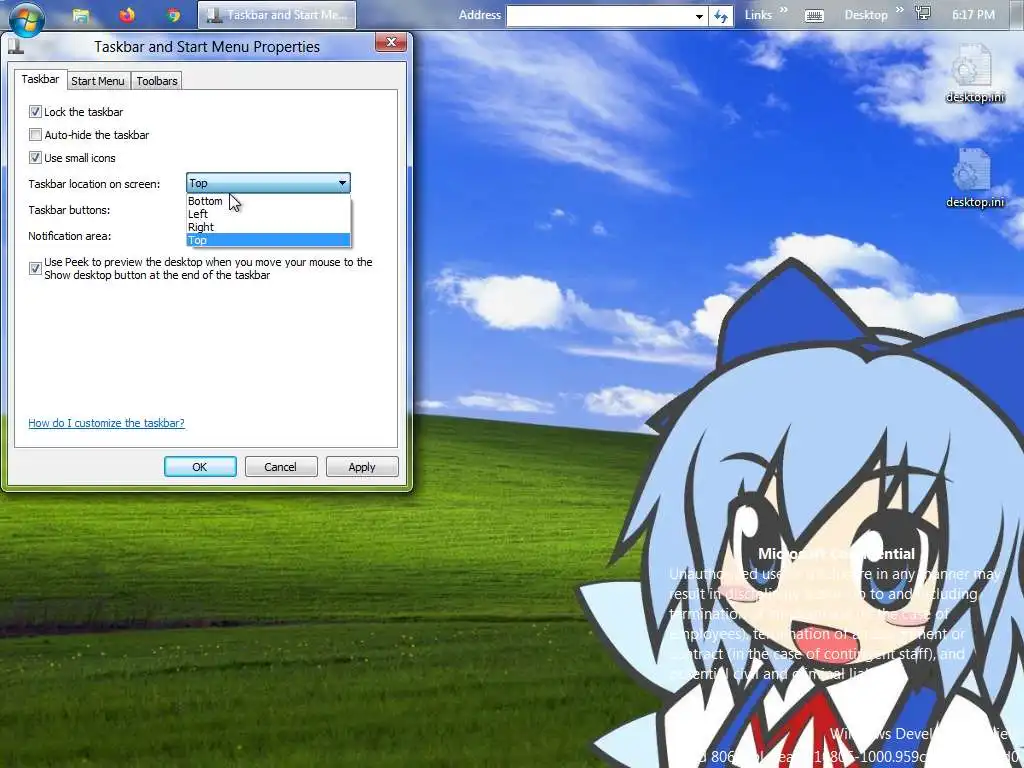The width and height of the screenshot is (1024, 768).
Task: Click the Address toolbar input field
Action: (x=599, y=16)
